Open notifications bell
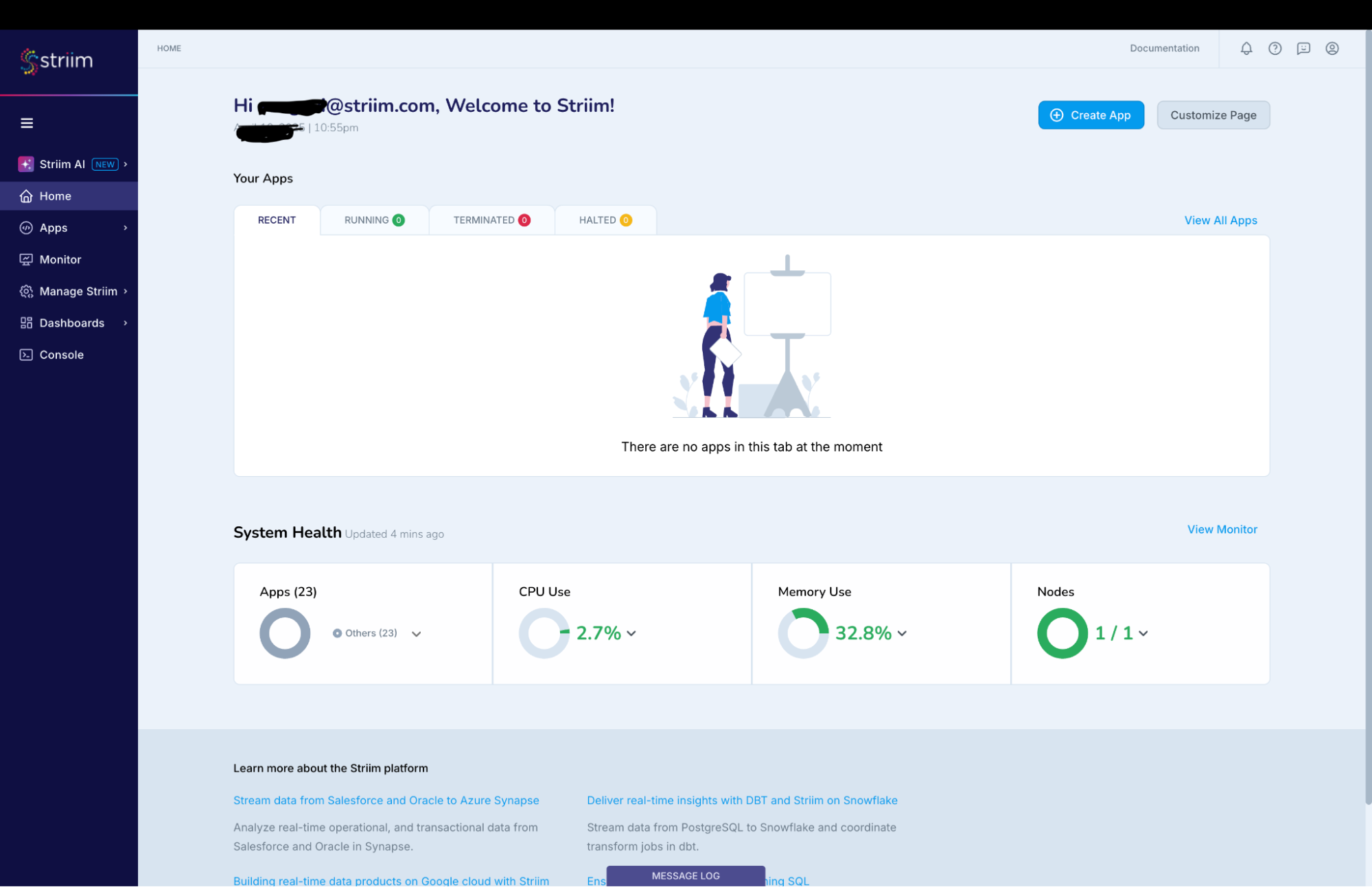Screen dimensions: 1372x887 point(1246,48)
